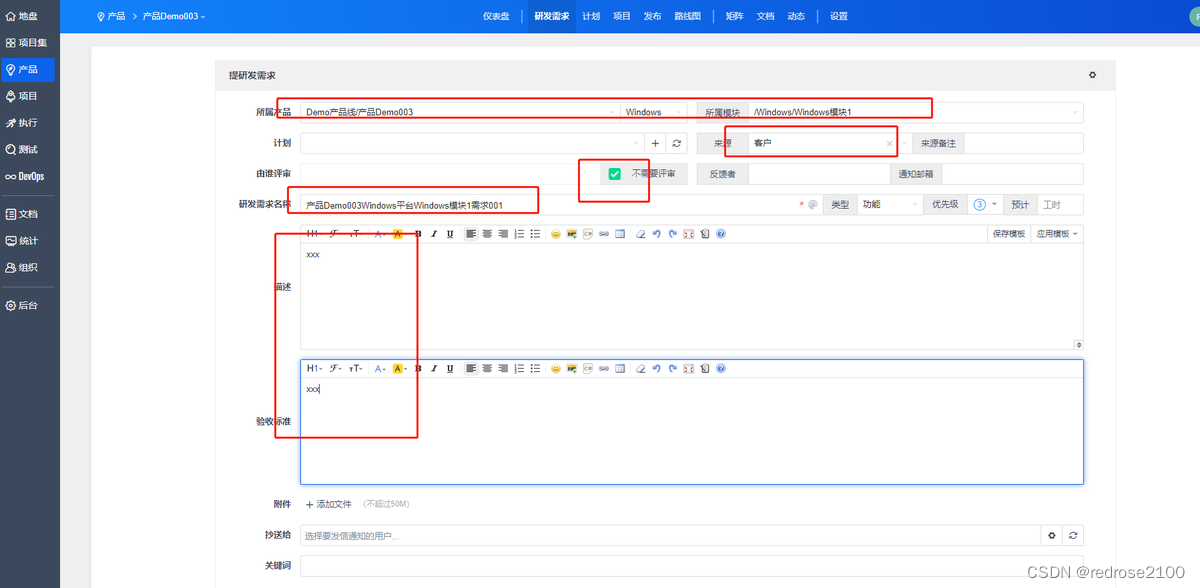Toggle the 不需要评审 checkbox
Viewport: 1200px width, 588px height.
[615, 174]
